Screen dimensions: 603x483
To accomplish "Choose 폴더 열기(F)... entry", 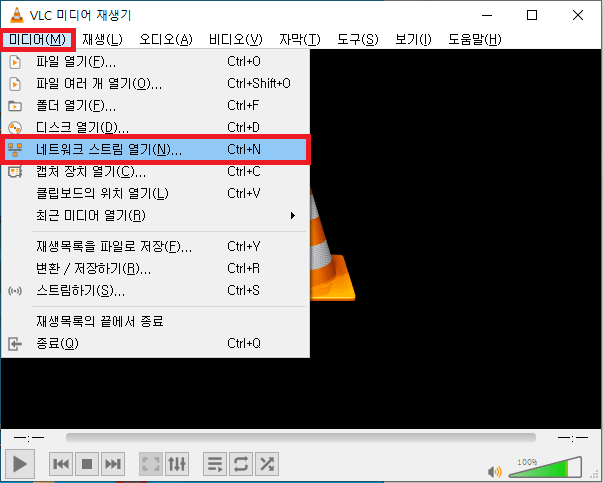I will pyautogui.click(x=155, y=105).
